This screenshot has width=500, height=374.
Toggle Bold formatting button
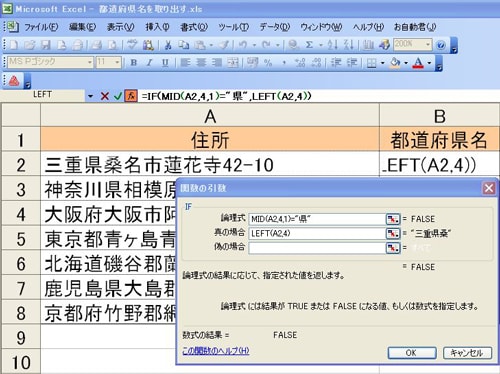(x=134, y=62)
